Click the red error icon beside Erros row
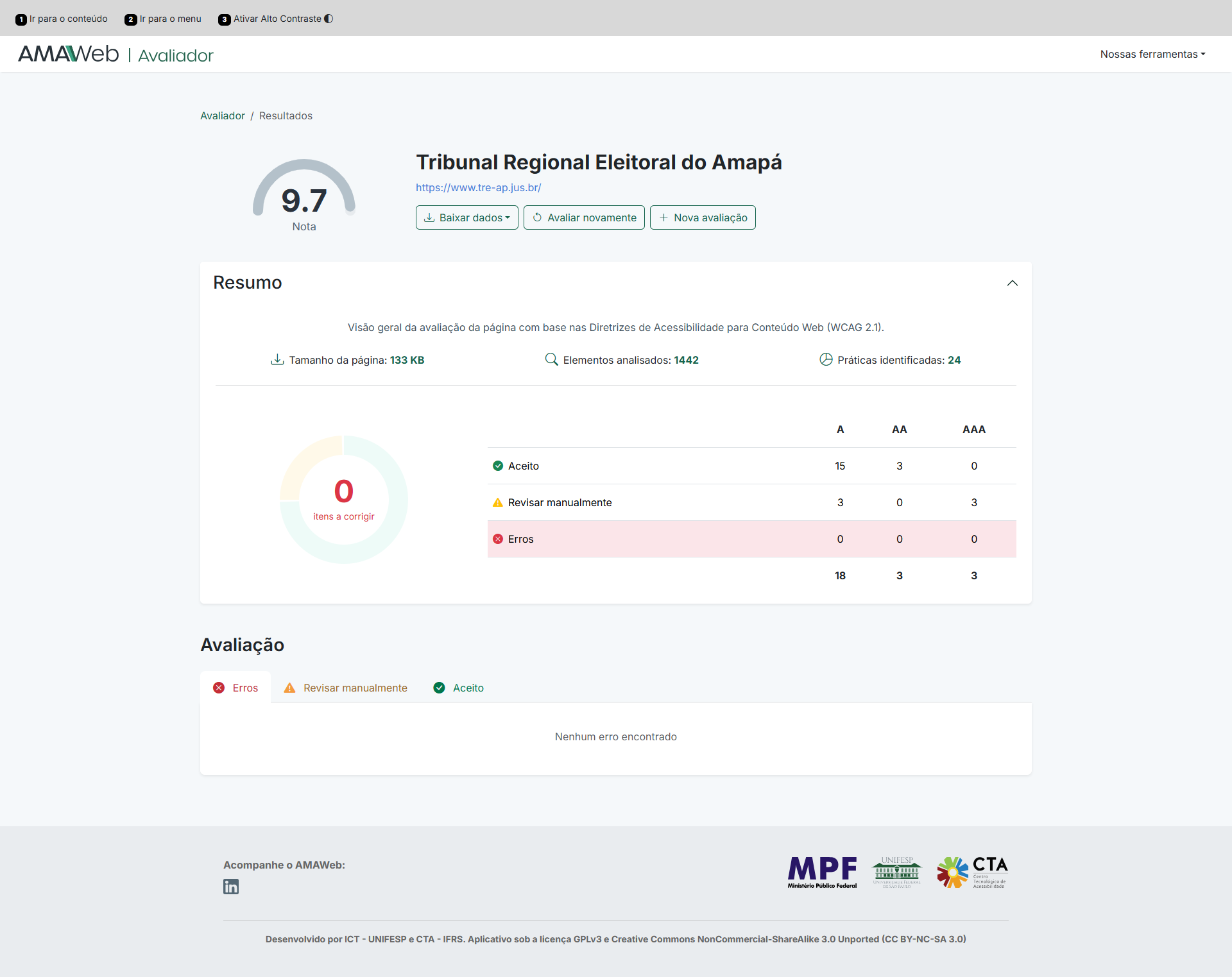The height and width of the screenshot is (977, 1232). [498, 539]
